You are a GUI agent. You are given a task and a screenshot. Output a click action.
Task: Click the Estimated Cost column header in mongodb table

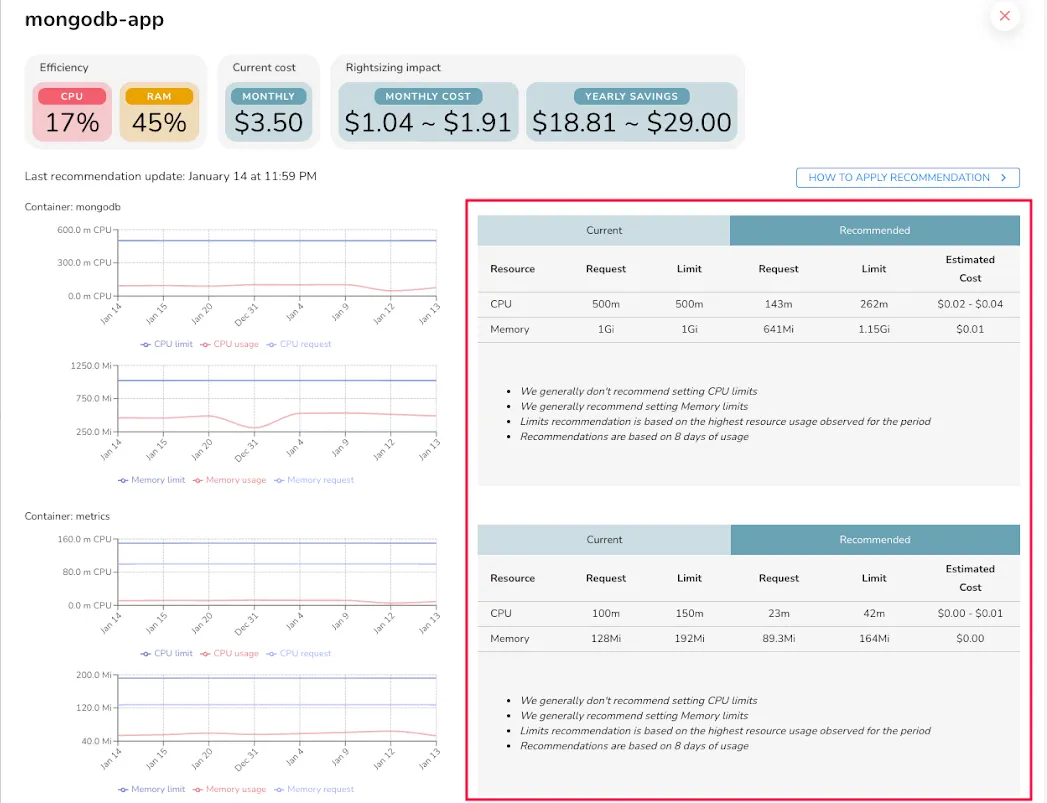[x=970, y=269]
